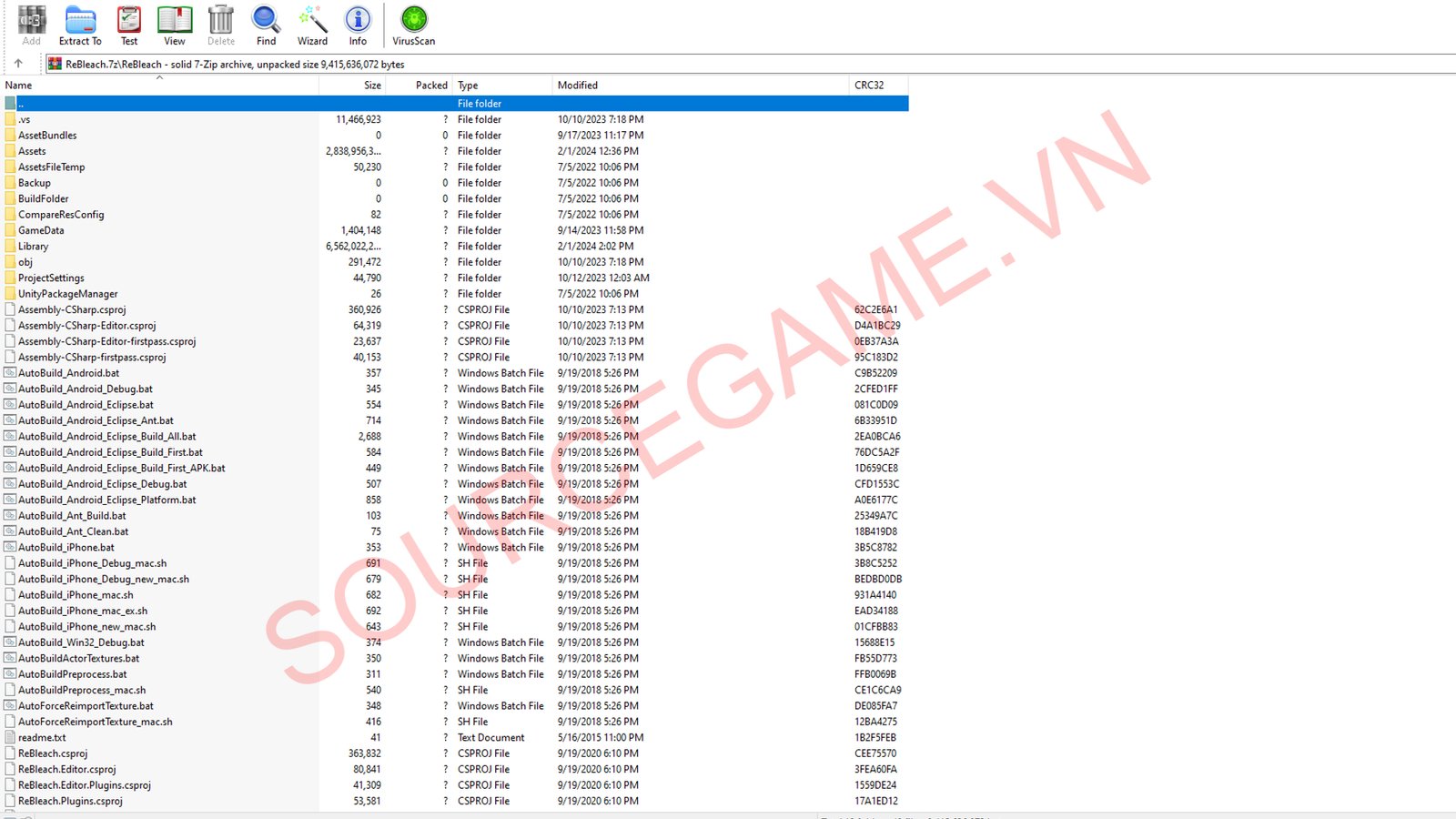Viewport: 1456px width, 819px height.
Task: Click the CRC32 column header
Action: [x=869, y=86]
